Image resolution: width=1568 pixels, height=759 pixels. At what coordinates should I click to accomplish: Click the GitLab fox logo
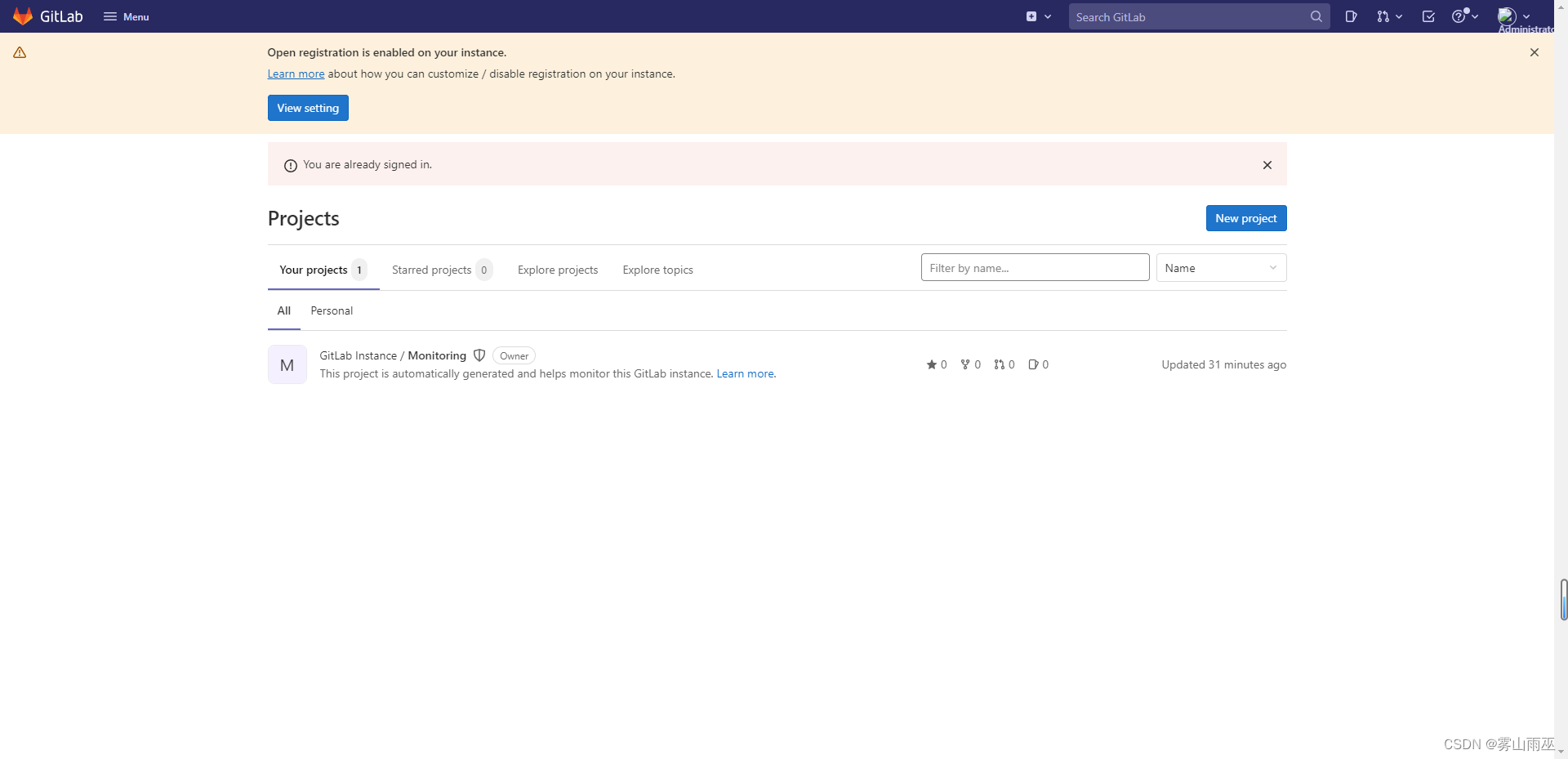tap(22, 16)
